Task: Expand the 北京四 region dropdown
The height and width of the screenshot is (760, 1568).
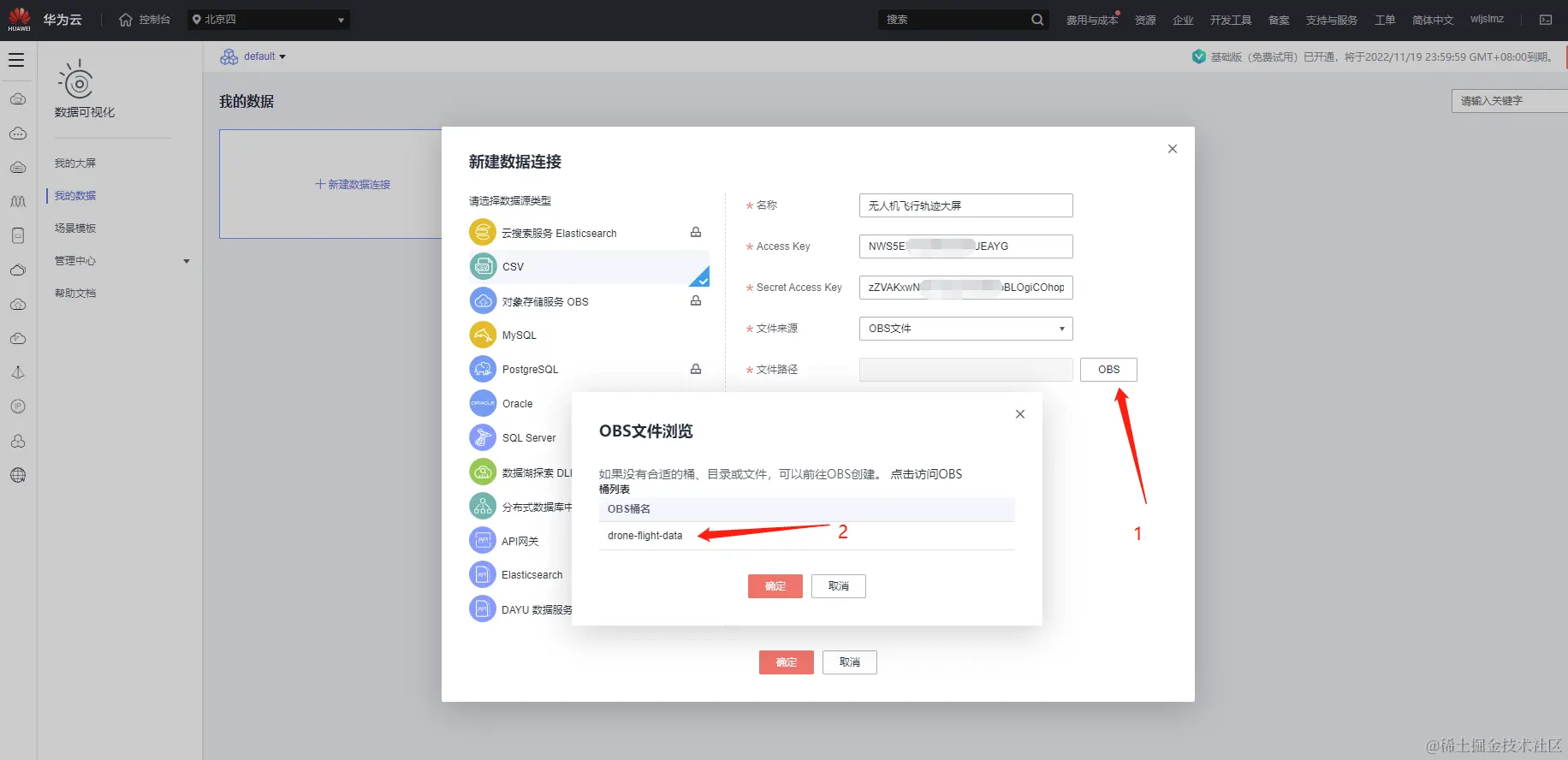Action: tap(269, 20)
